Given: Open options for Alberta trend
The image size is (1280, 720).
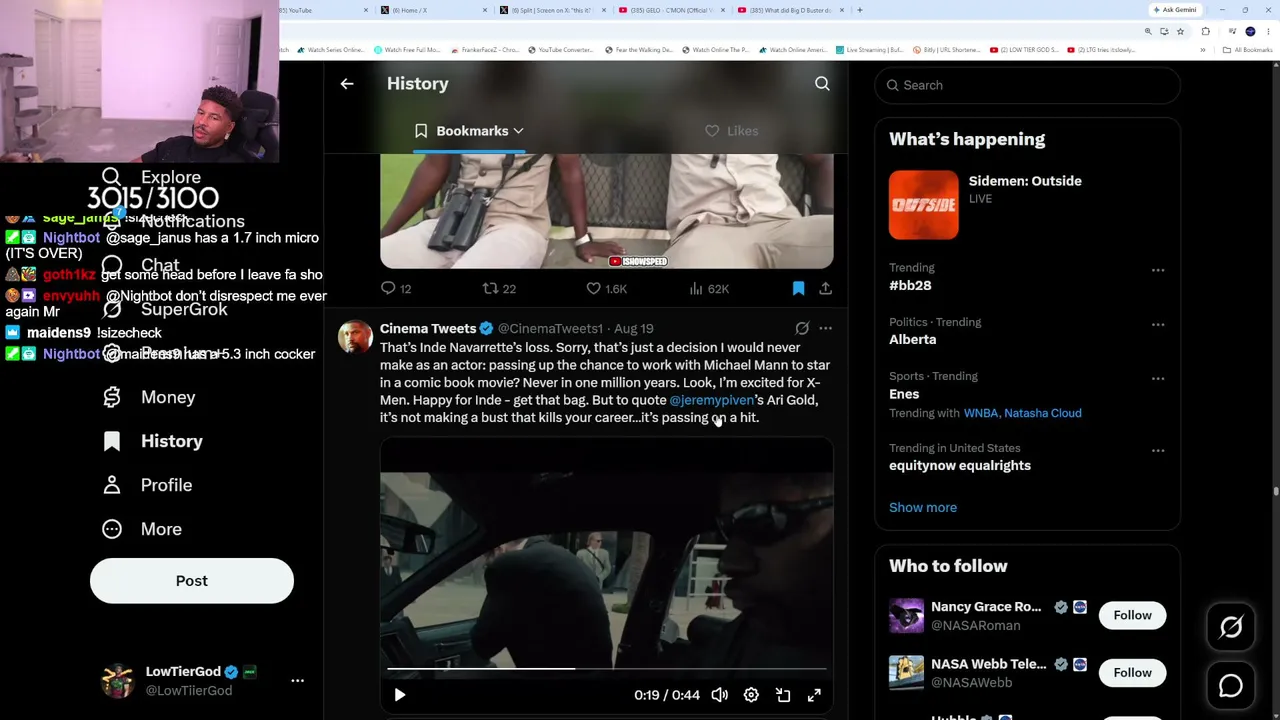Looking at the screenshot, I should coord(1158,324).
